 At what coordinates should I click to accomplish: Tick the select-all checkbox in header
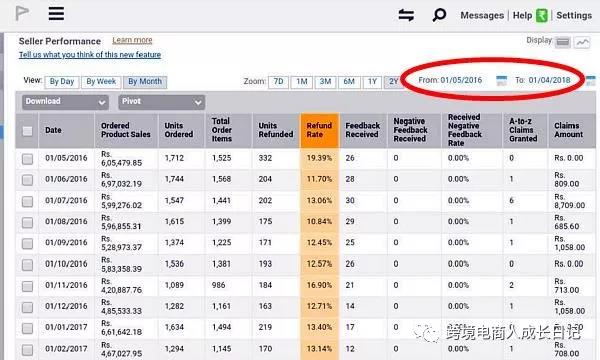click(27, 131)
